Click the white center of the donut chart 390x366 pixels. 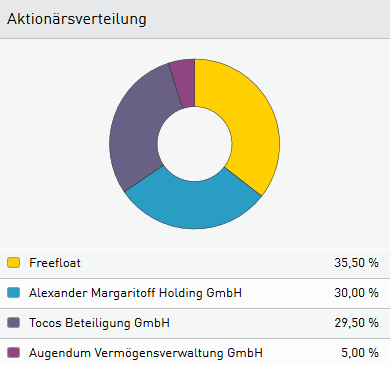195,144
